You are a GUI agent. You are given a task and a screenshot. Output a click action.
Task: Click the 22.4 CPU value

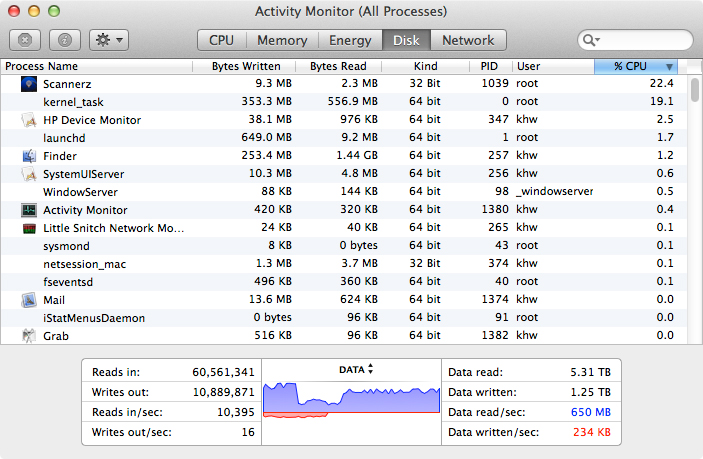(x=661, y=83)
